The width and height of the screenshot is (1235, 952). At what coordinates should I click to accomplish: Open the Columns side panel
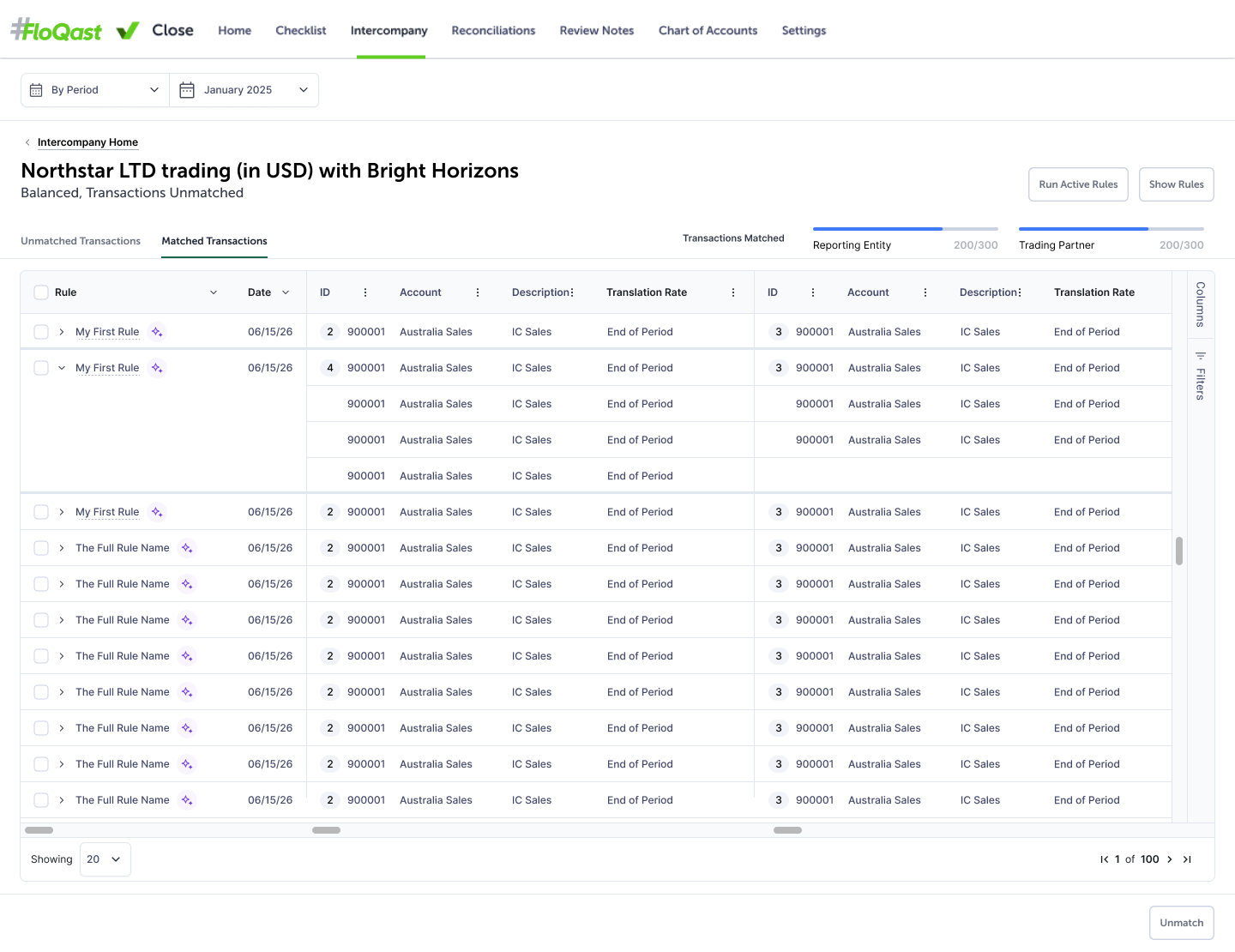coord(1201,304)
